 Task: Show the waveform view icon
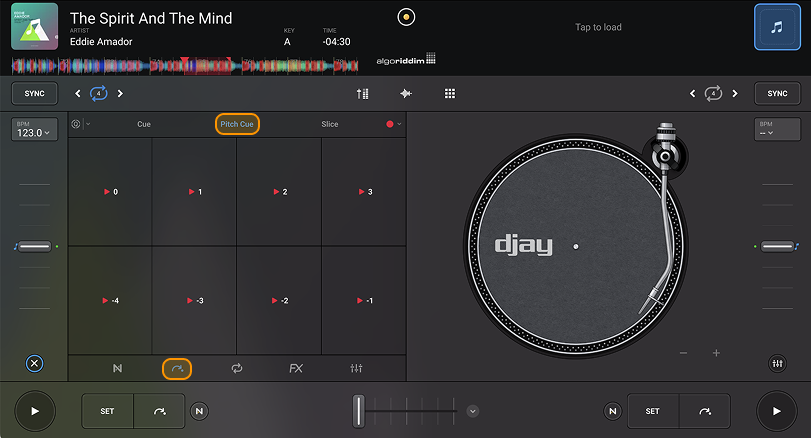click(406, 93)
